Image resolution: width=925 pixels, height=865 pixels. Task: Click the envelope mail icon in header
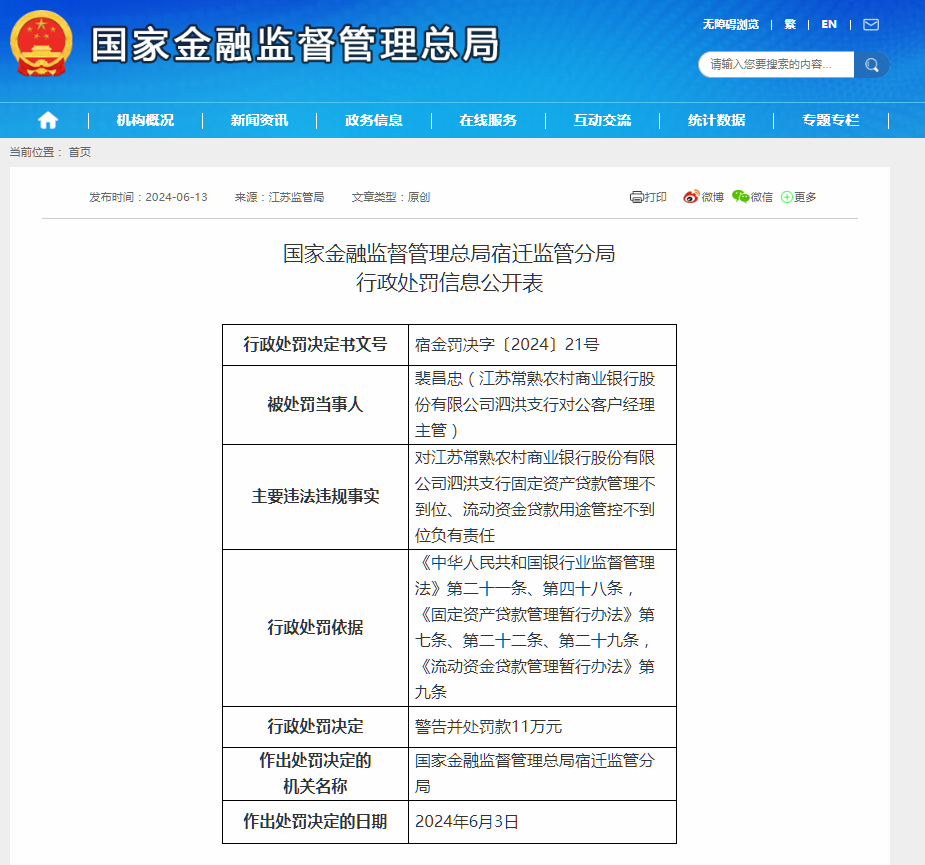point(869,25)
